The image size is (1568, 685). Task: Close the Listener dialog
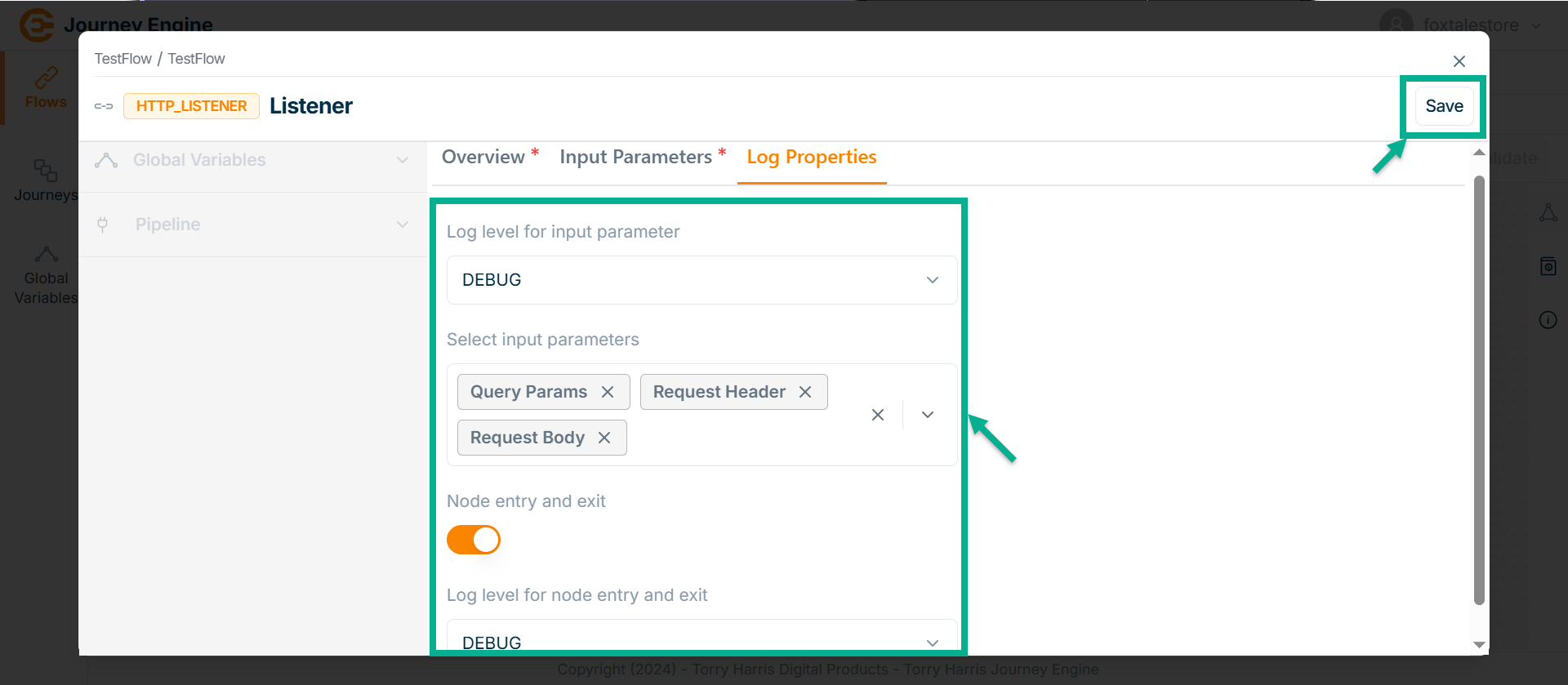pos(1459,61)
